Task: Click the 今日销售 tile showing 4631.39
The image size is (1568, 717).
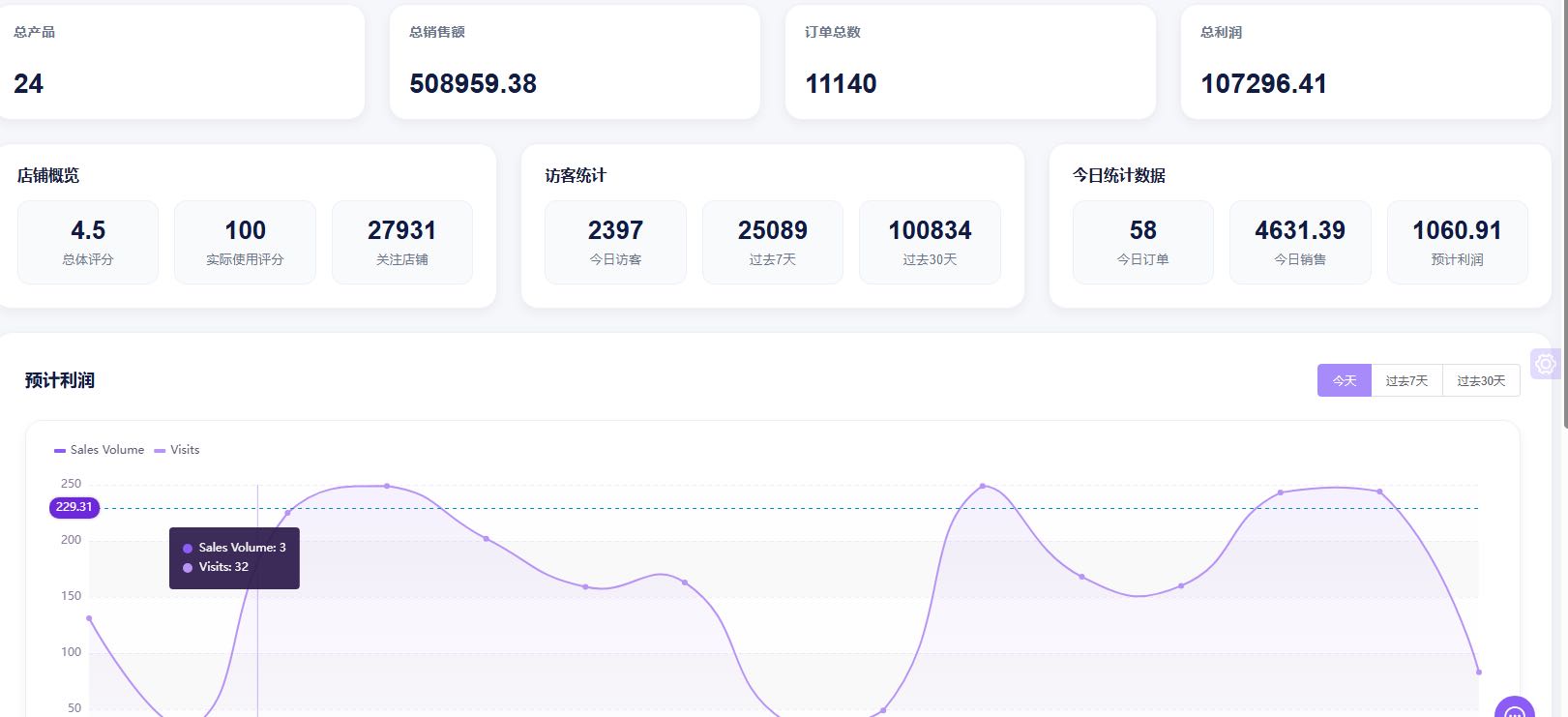Action: (x=1300, y=242)
